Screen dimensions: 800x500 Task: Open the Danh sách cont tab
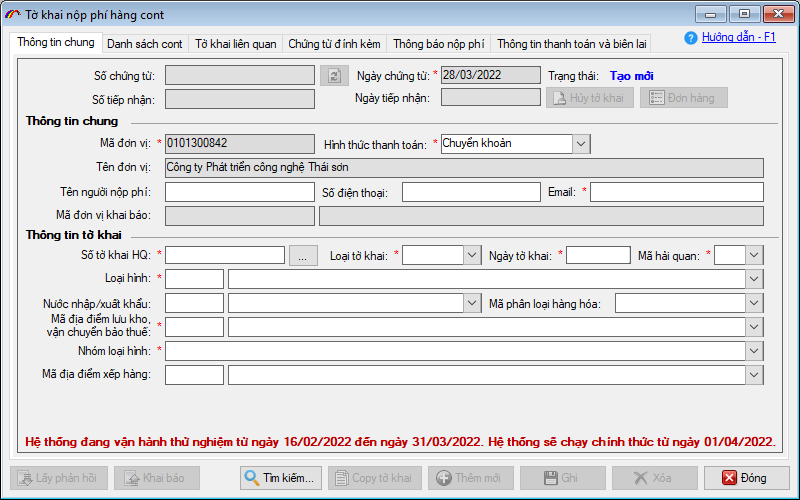tap(144, 44)
